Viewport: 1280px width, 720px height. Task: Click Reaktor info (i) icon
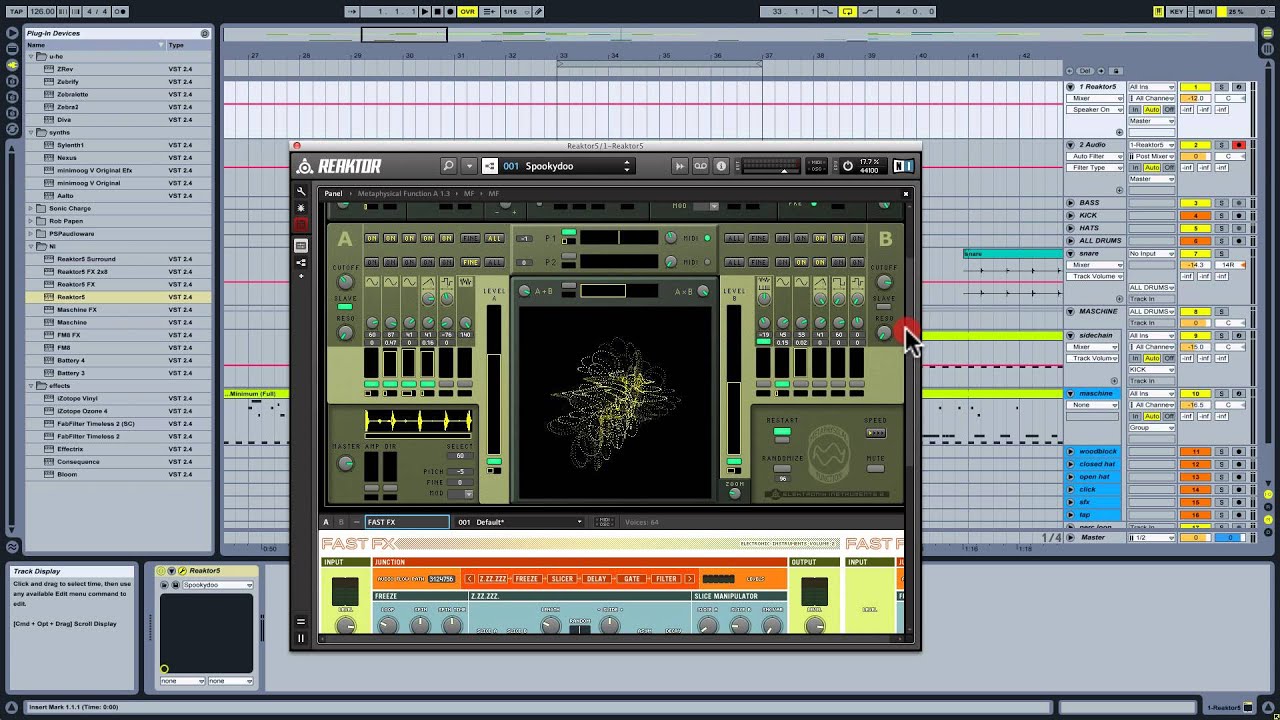tap(721, 166)
